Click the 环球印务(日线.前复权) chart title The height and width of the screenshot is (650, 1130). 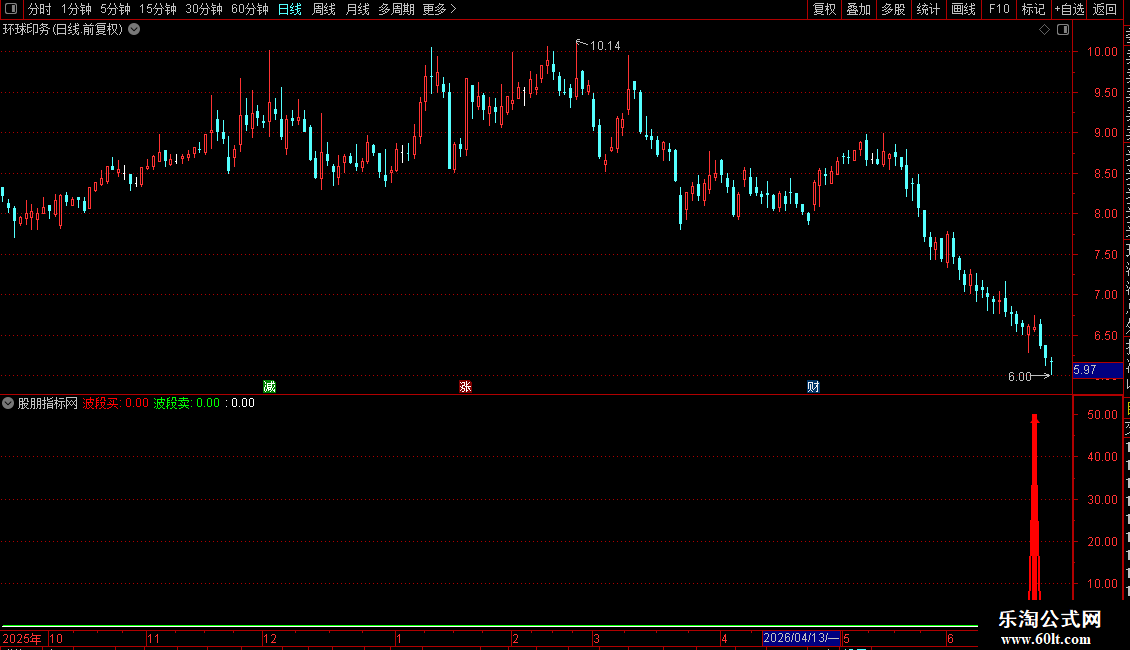tap(63, 30)
